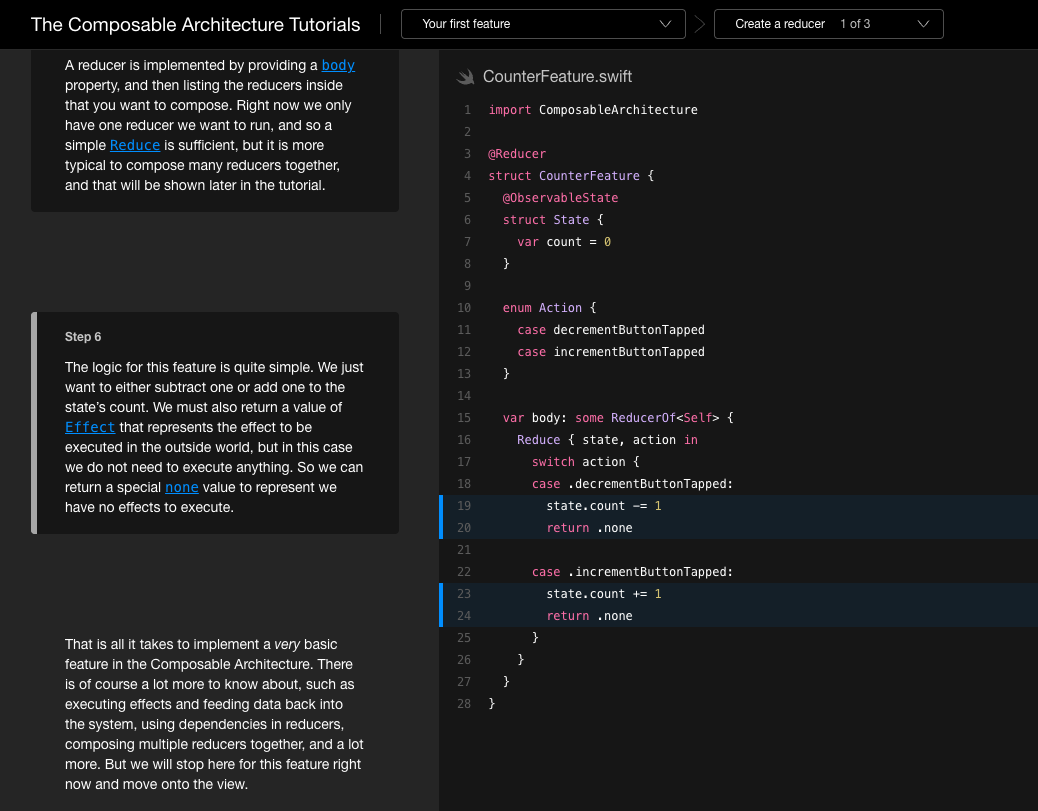This screenshot has width=1038, height=811.
Task: Click the "none" link in Step 6
Action: [182, 487]
